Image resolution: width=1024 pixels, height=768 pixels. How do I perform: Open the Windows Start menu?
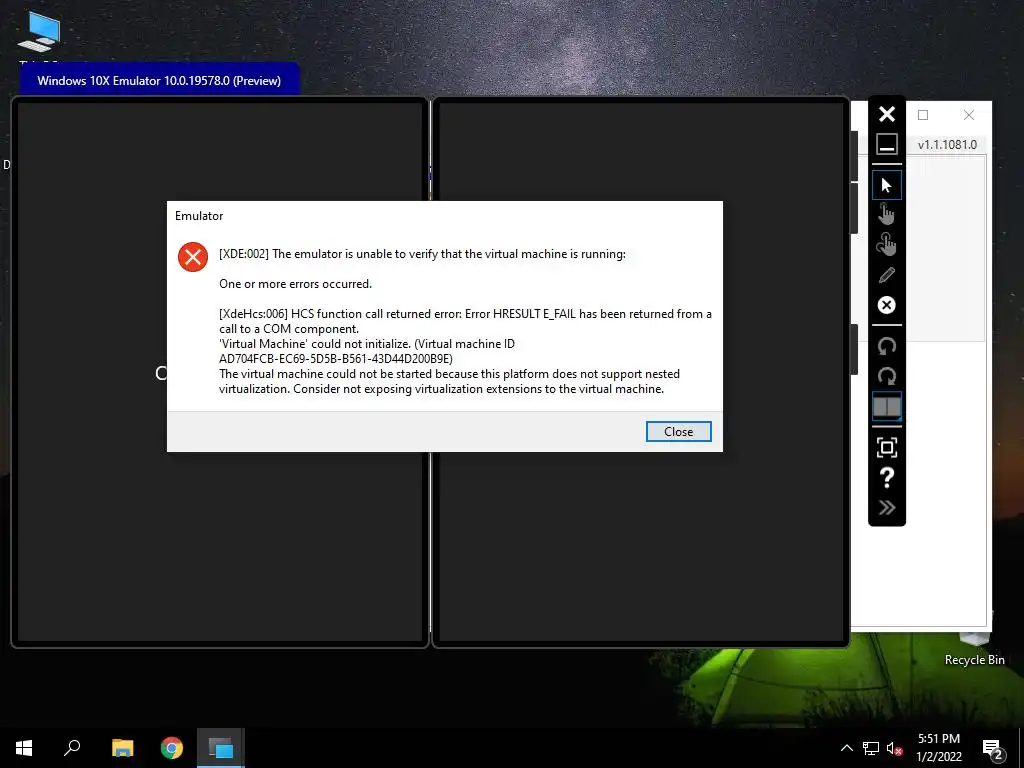(24, 748)
